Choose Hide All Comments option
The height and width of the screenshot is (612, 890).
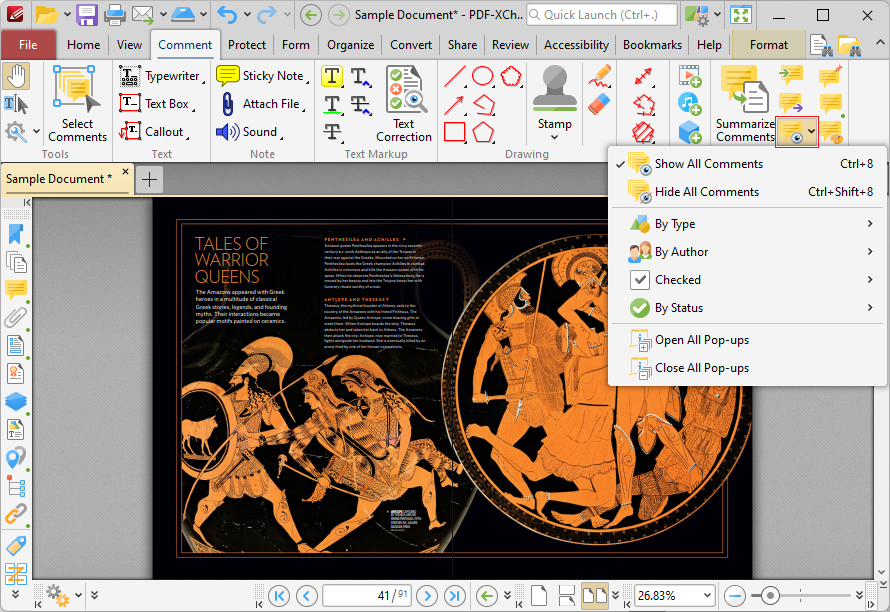pyautogui.click(x=748, y=192)
